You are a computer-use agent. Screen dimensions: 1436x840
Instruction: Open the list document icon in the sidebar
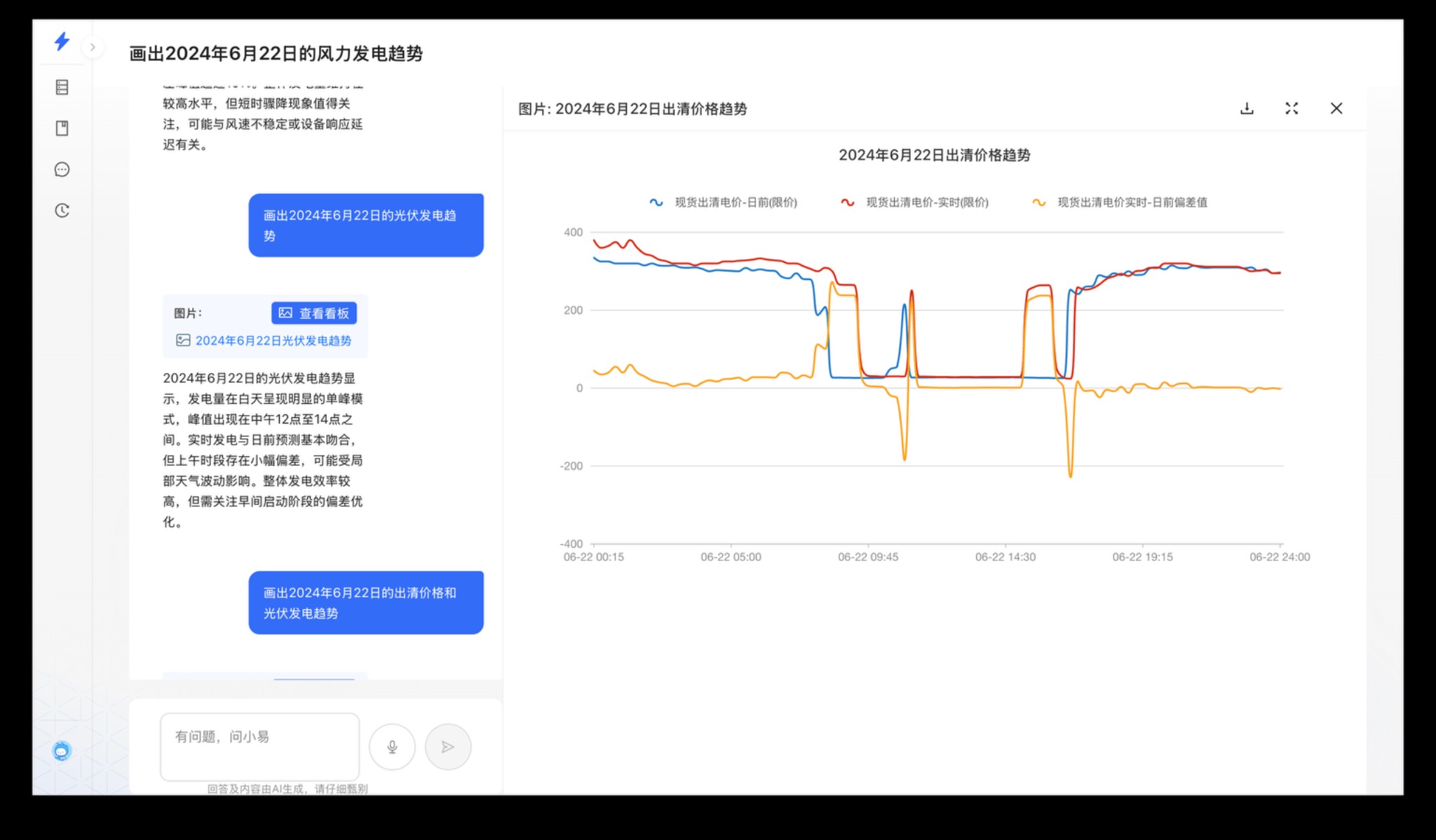[x=62, y=88]
